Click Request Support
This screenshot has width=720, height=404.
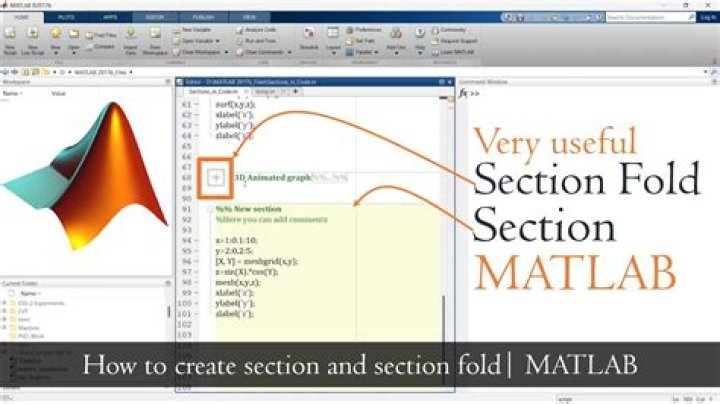pyautogui.click(x=455, y=41)
